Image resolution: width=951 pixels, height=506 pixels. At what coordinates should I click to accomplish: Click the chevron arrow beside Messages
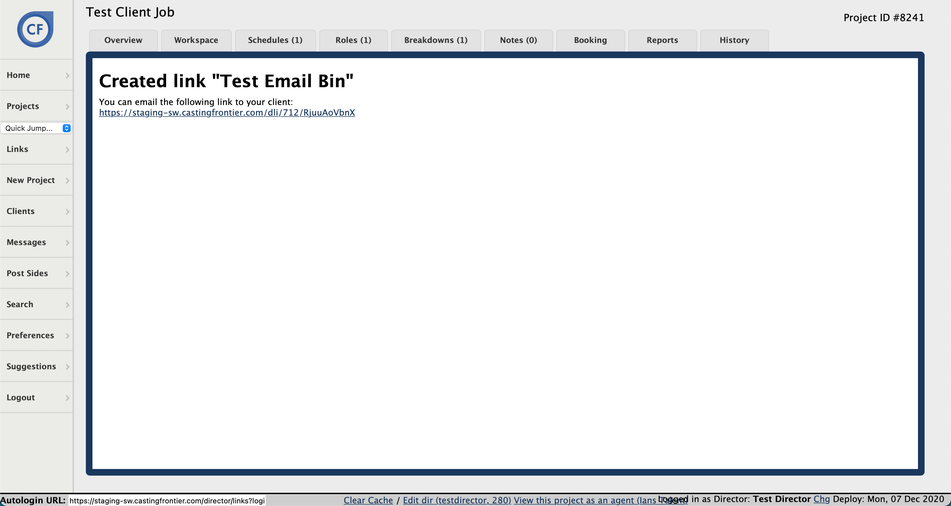coord(67,243)
